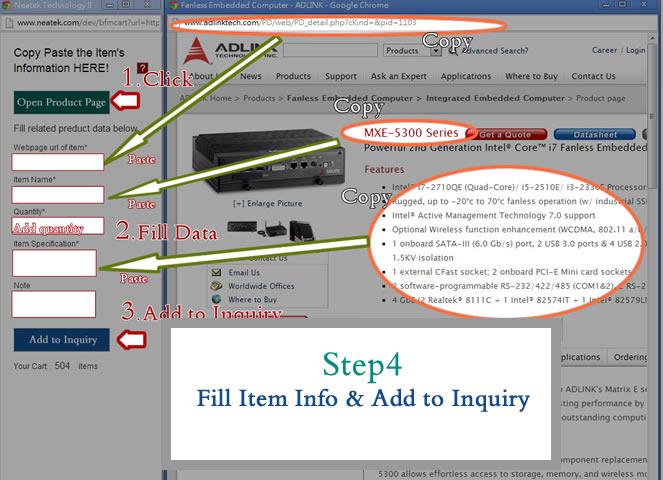
Task: Focus the Quantity input field
Action: [x=58, y=226]
